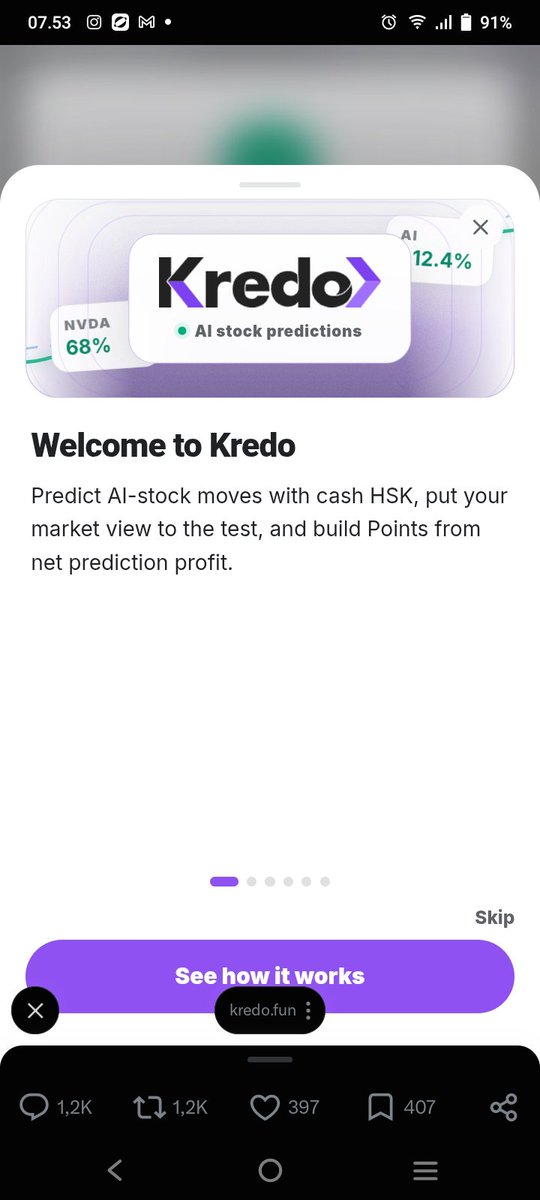Click See how it works button
Screen dimensions: 540x1200
point(270,976)
